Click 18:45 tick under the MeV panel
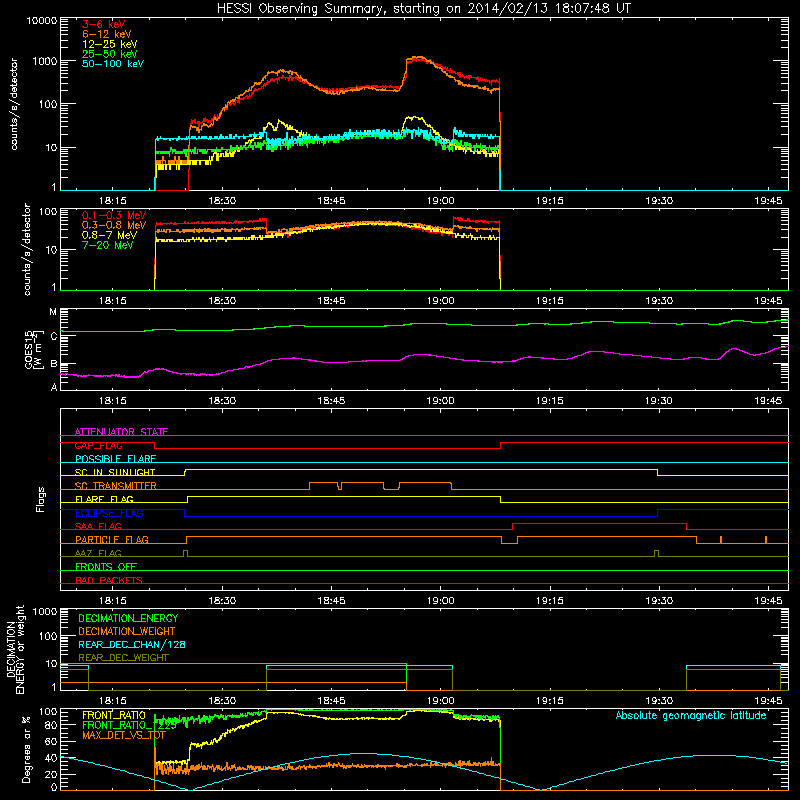The image size is (800, 800). click(x=331, y=301)
